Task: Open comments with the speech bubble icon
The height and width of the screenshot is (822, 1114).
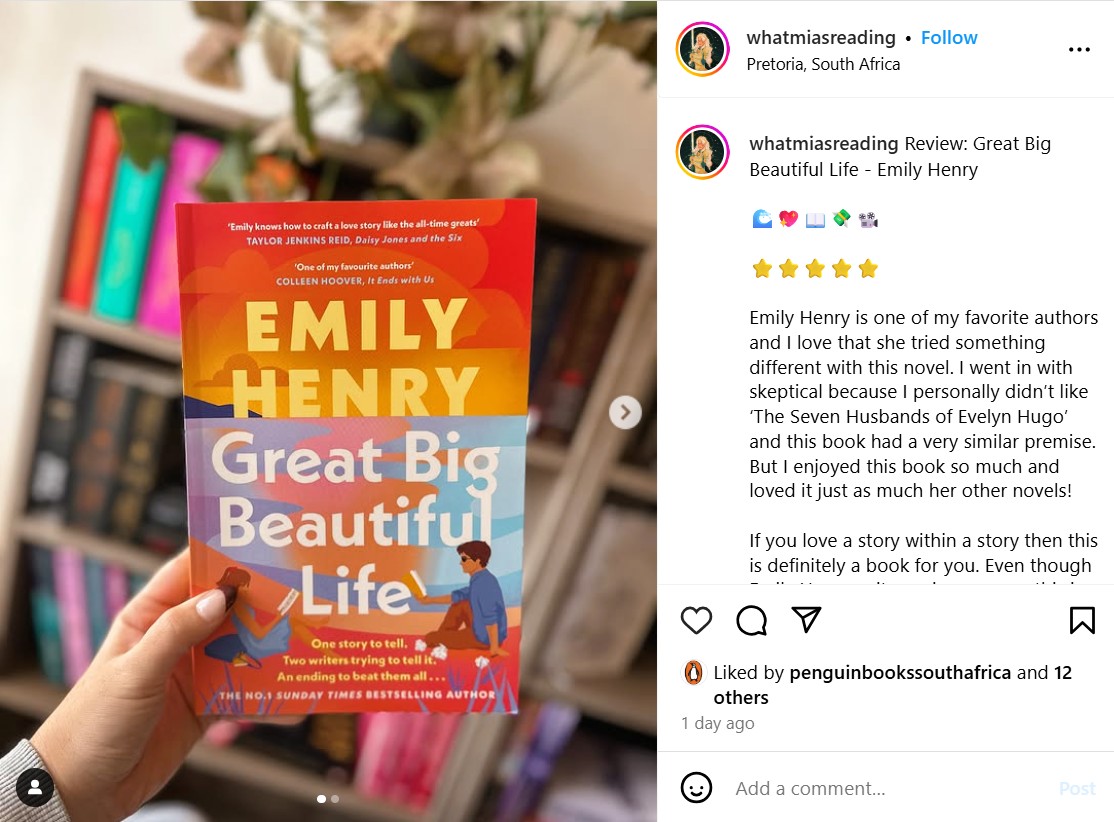Action: [x=751, y=620]
